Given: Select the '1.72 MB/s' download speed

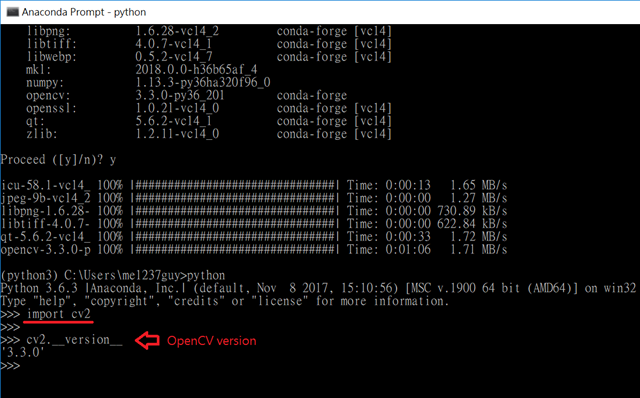Looking at the screenshot, I should click(478, 237).
